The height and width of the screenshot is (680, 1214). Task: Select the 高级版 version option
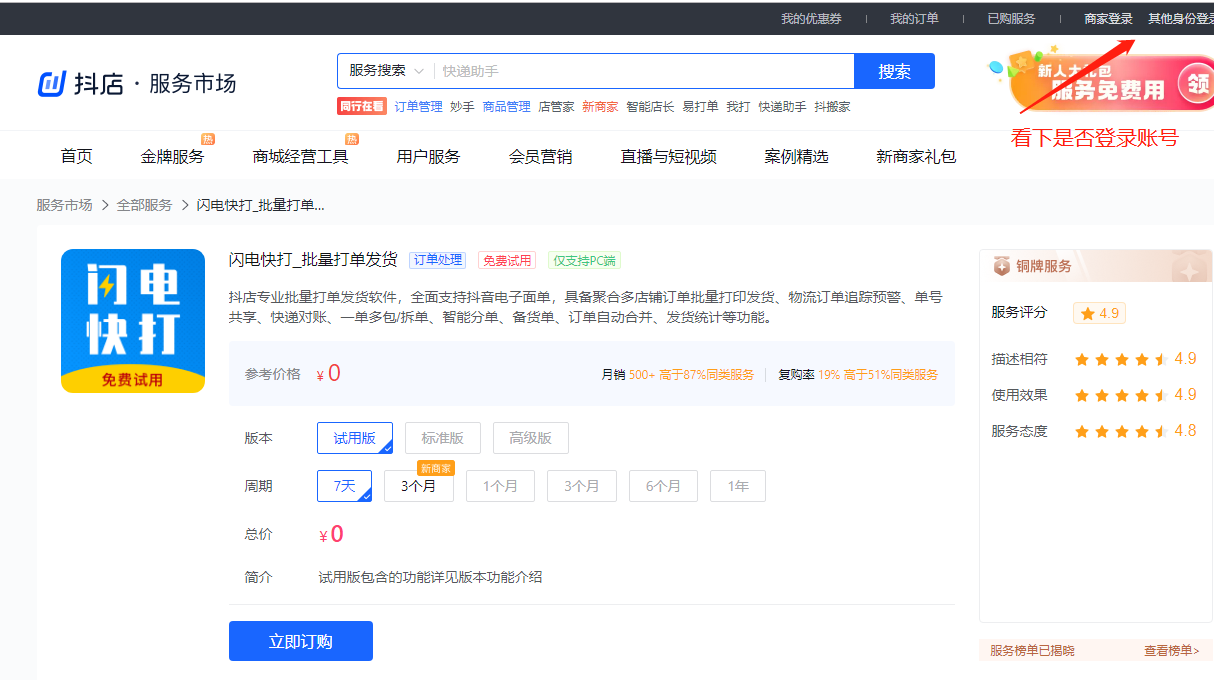pyautogui.click(x=531, y=438)
